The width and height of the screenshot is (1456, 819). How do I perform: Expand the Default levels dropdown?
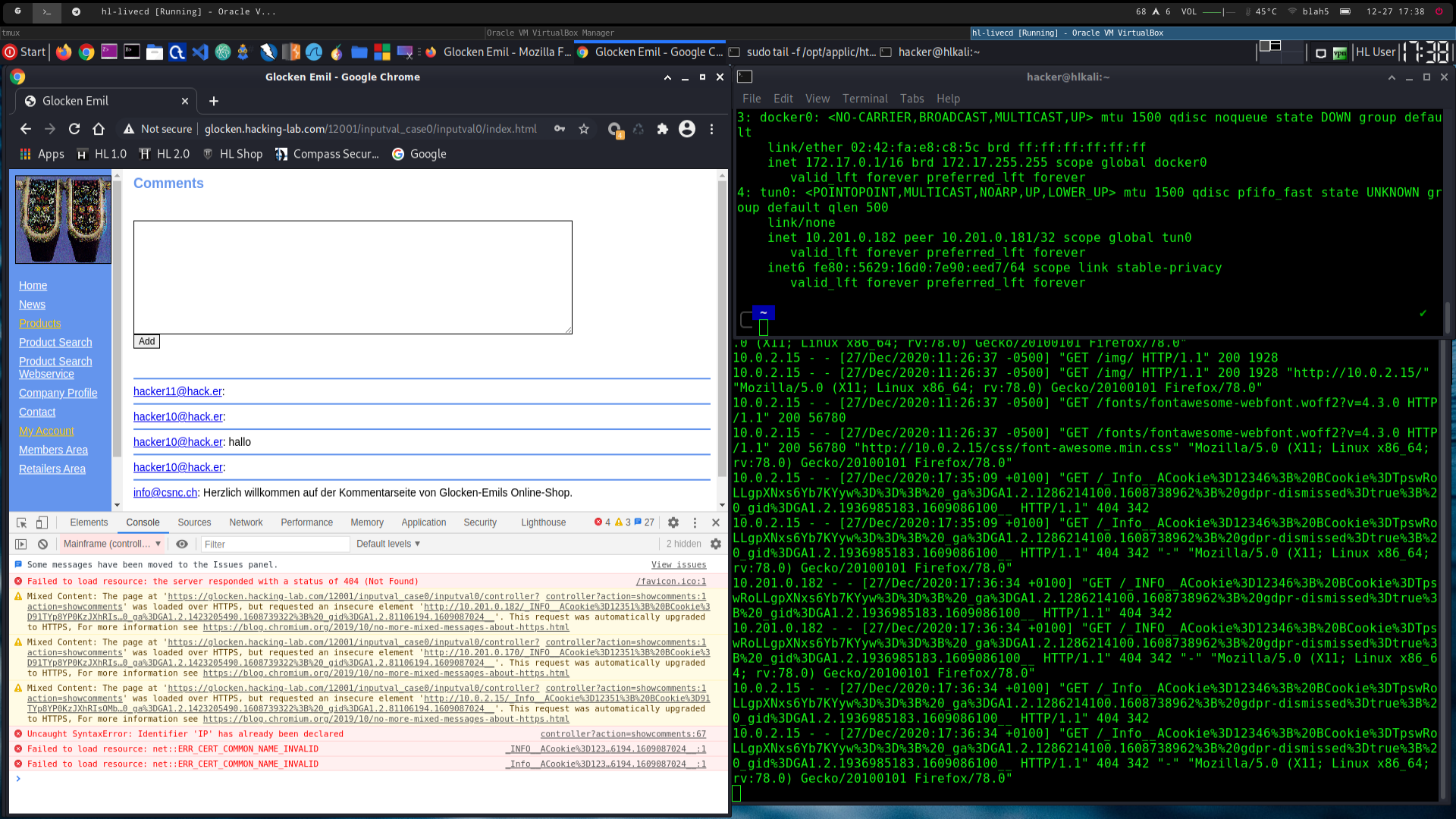pyautogui.click(x=388, y=544)
